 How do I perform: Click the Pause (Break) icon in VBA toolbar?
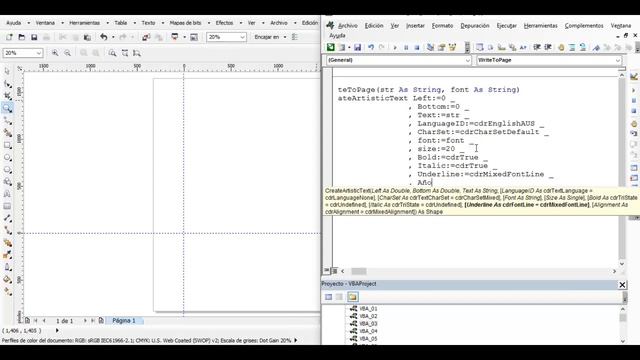406,47
